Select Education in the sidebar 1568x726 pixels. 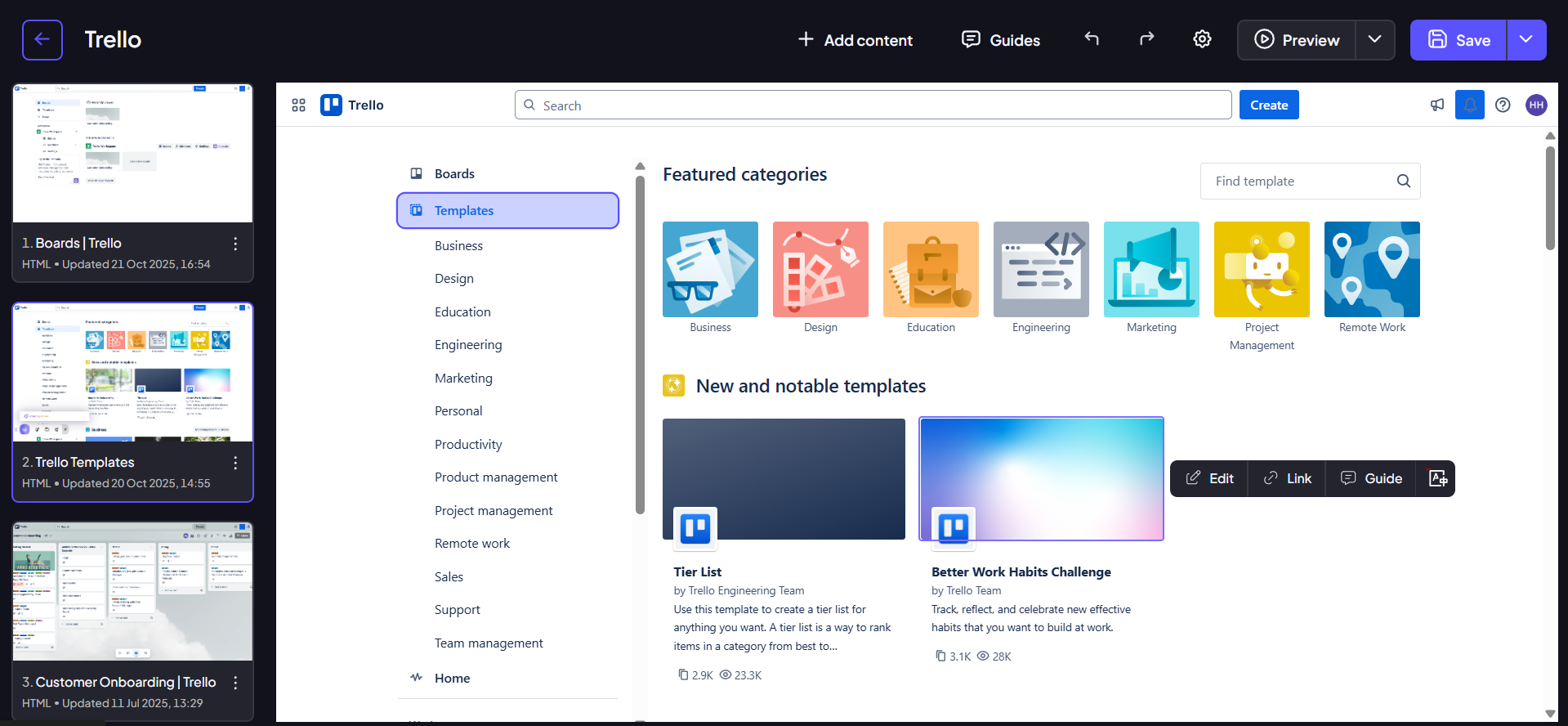[462, 311]
